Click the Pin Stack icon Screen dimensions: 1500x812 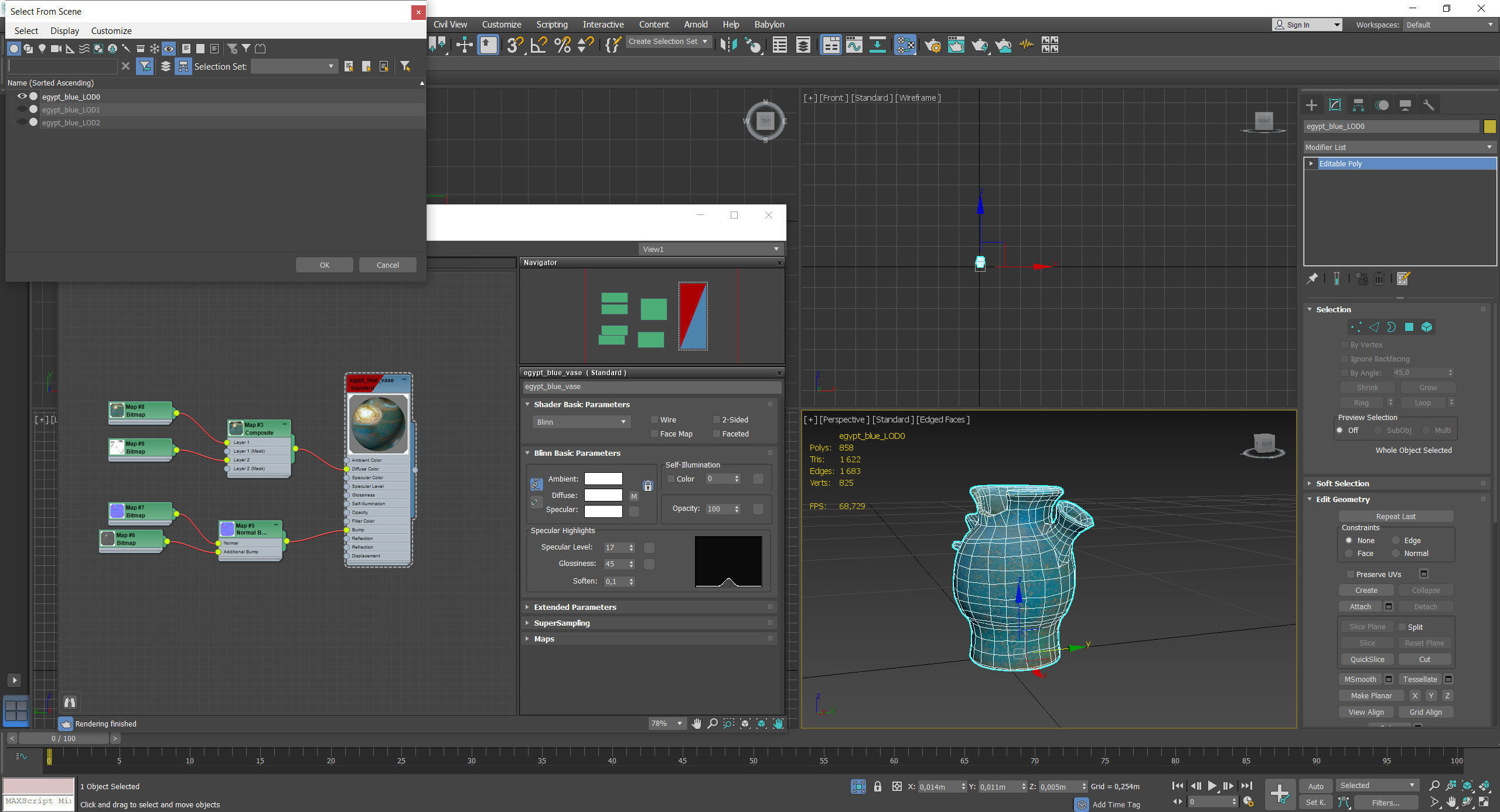1312,279
